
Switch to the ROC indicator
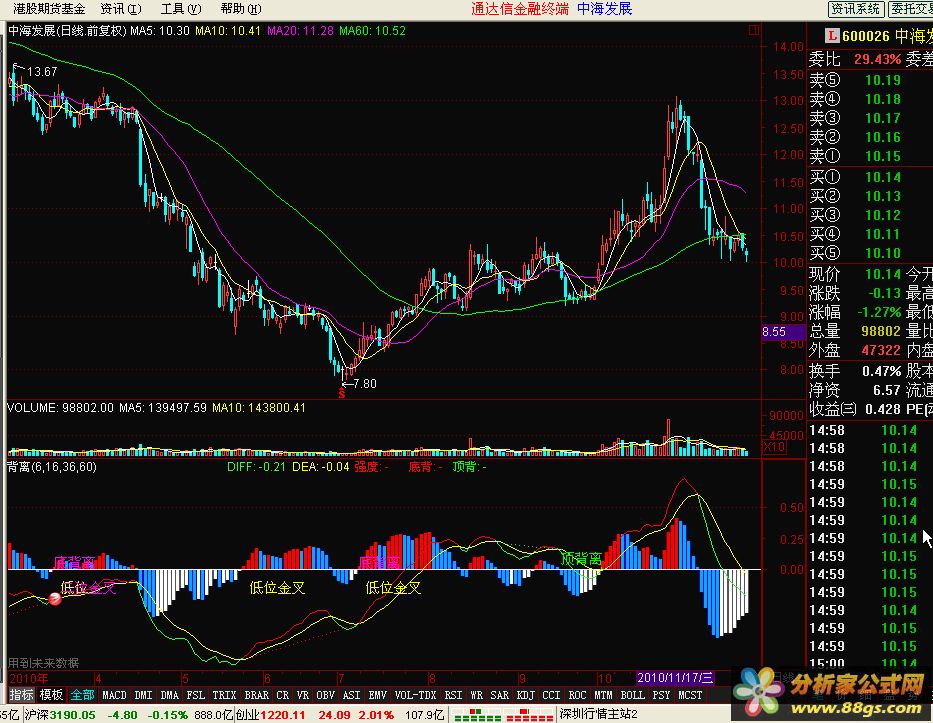pos(577,695)
